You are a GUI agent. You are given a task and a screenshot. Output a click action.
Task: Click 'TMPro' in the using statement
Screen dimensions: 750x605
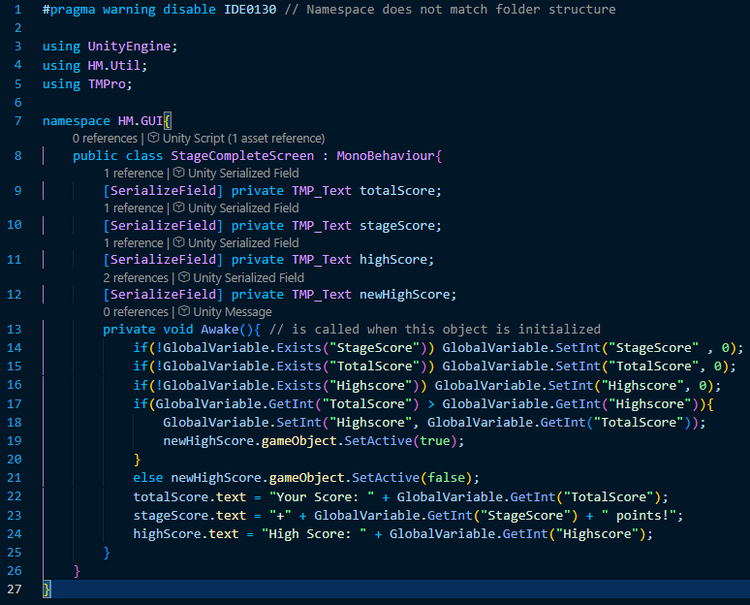(106, 84)
